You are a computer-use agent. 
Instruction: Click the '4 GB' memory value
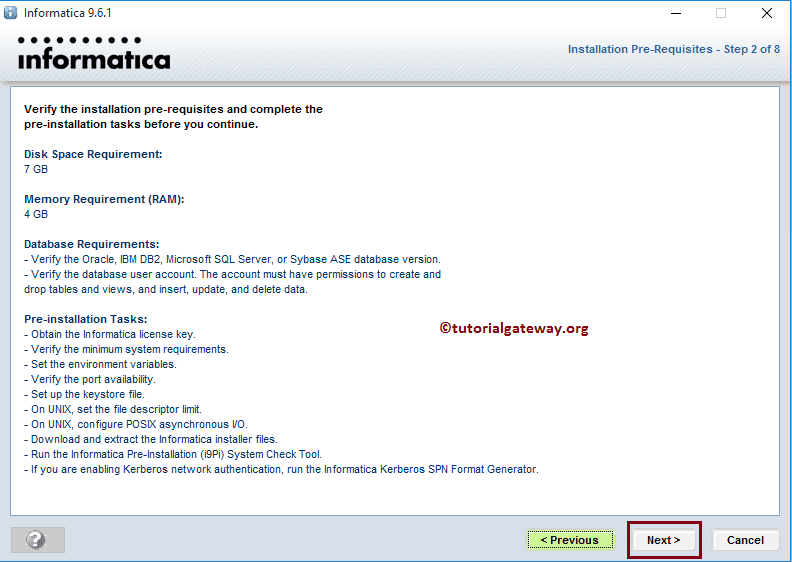(36, 214)
